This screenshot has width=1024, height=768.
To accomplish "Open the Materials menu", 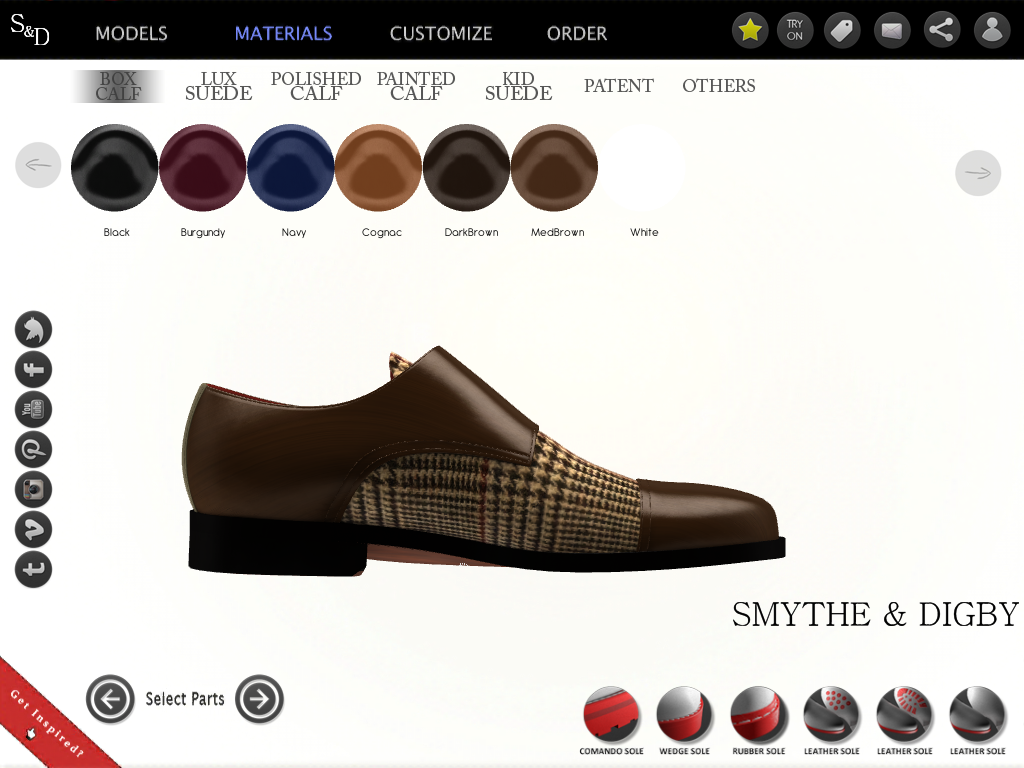I will tap(283, 33).
